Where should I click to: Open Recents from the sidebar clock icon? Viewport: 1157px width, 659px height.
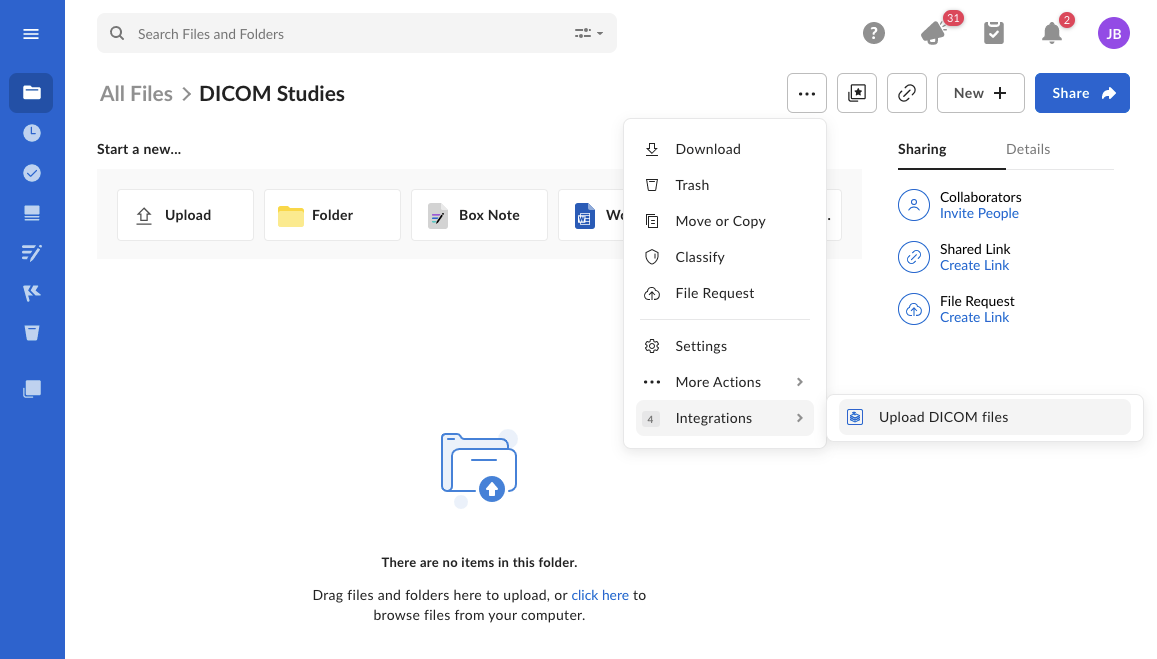pos(31,132)
